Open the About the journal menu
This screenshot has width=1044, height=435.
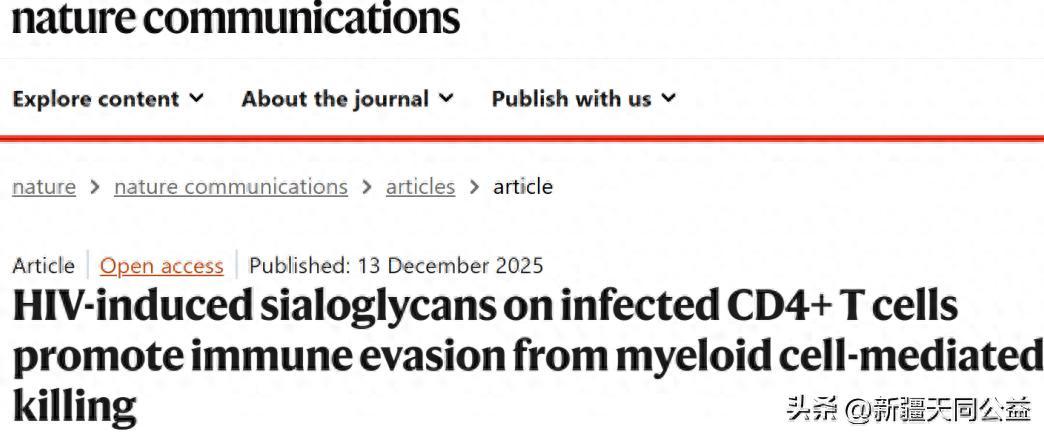[335, 99]
